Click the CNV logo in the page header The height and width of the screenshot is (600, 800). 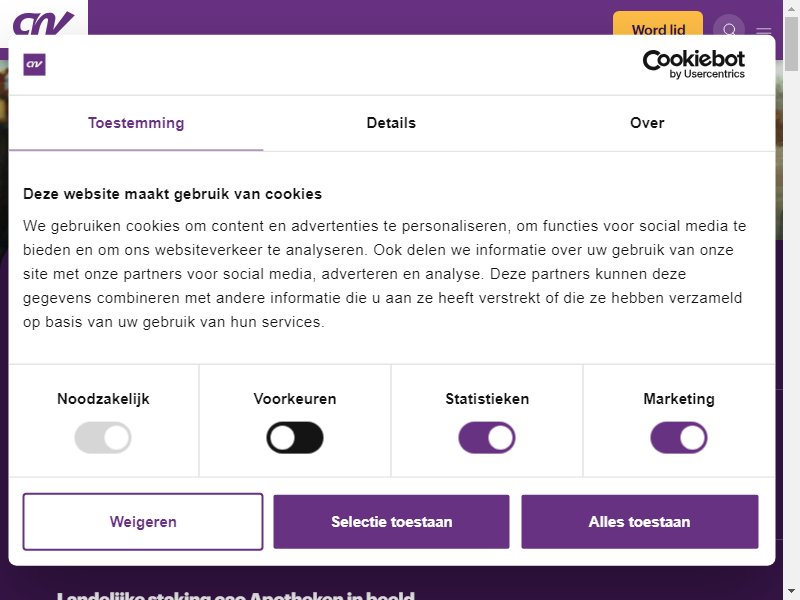coord(43,23)
